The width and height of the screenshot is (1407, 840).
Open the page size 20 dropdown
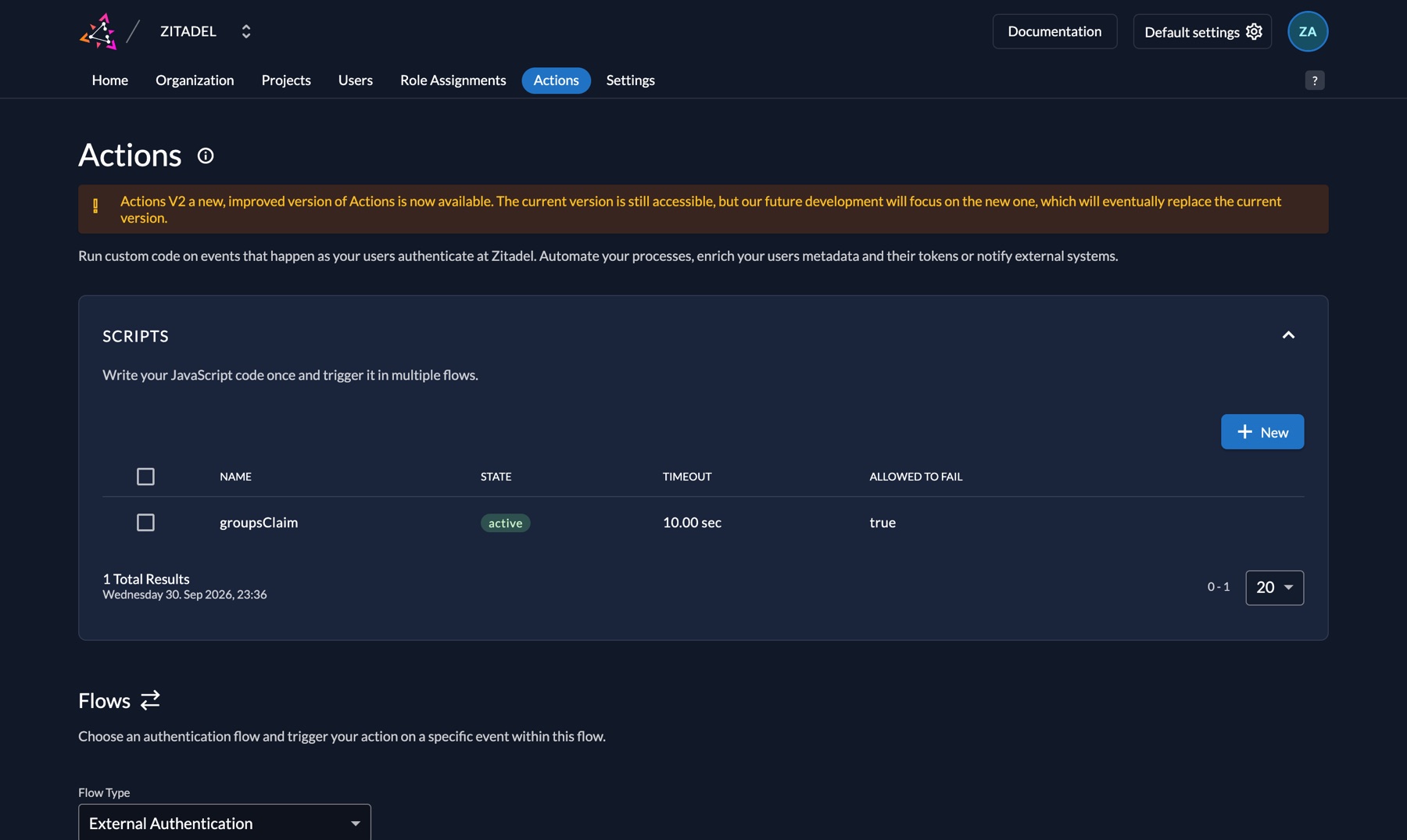pos(1274,587)
